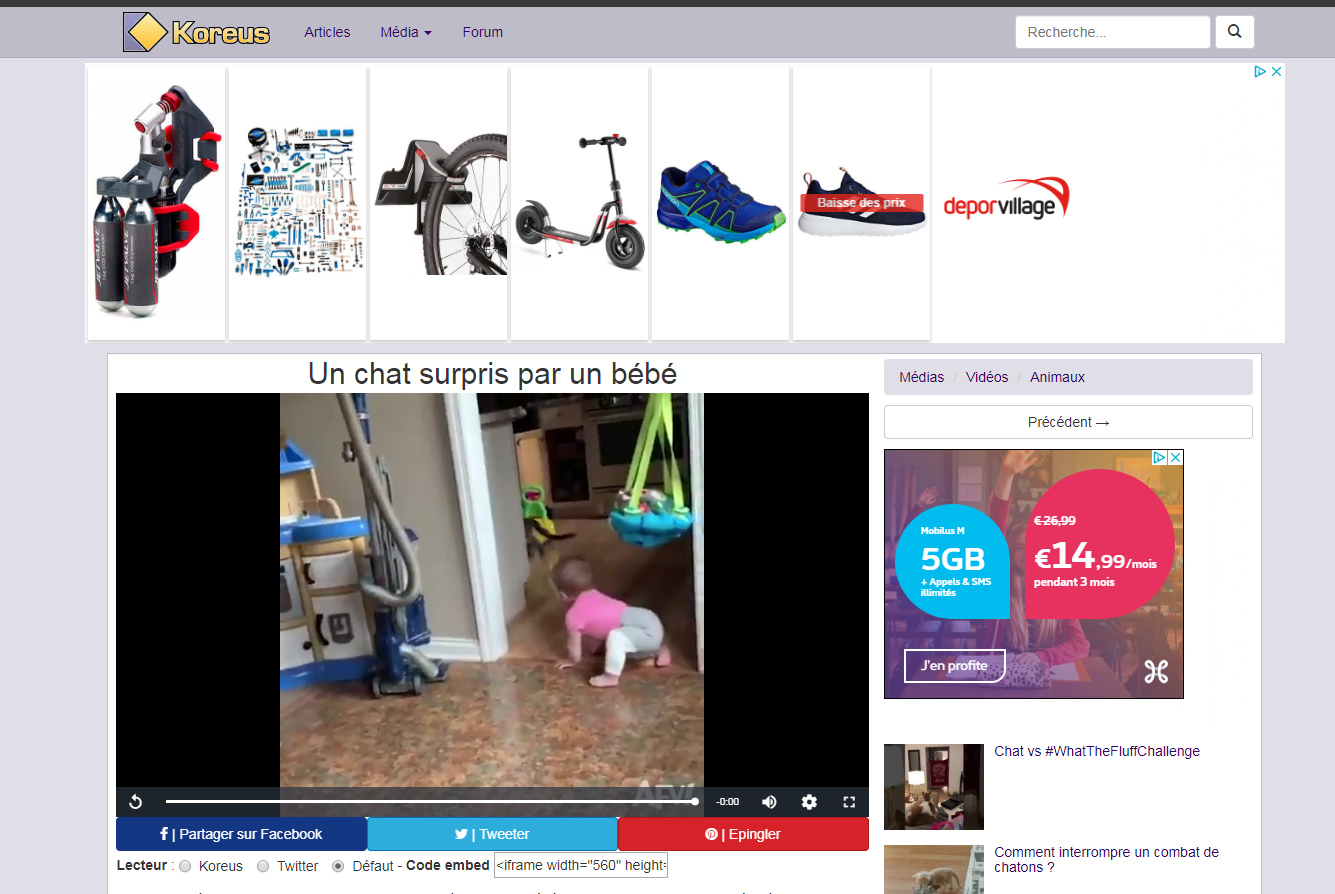
Task: Select the Koreus player radio button
Action: pos(185,866)
